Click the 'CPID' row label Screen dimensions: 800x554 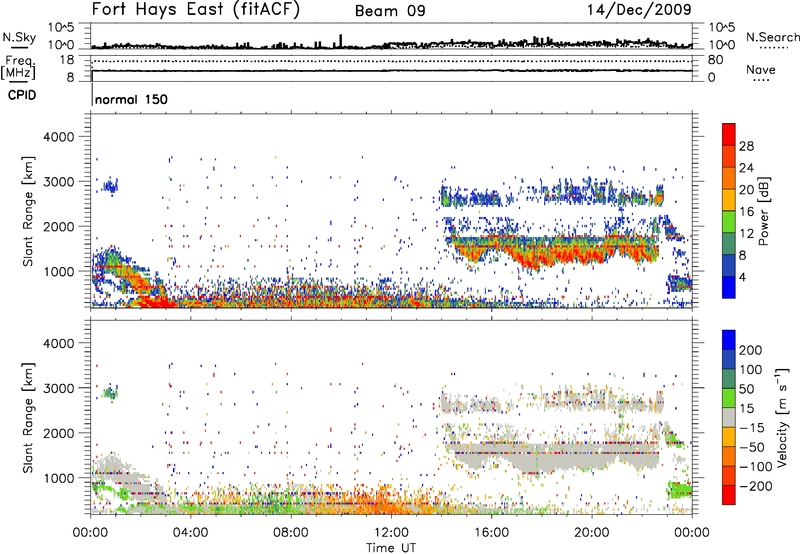(22, 95)
